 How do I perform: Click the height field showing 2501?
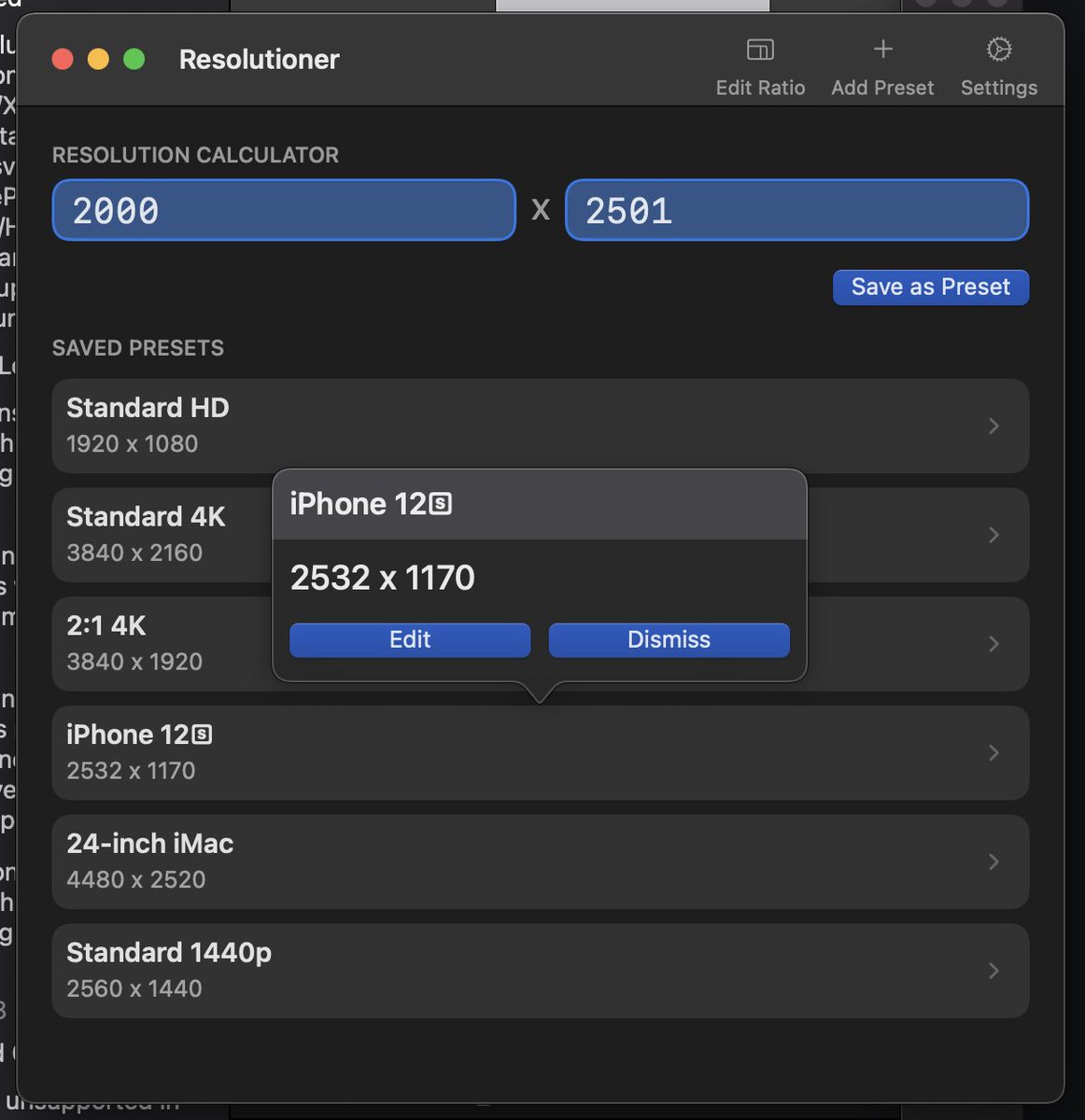click(x=796, y=210)
